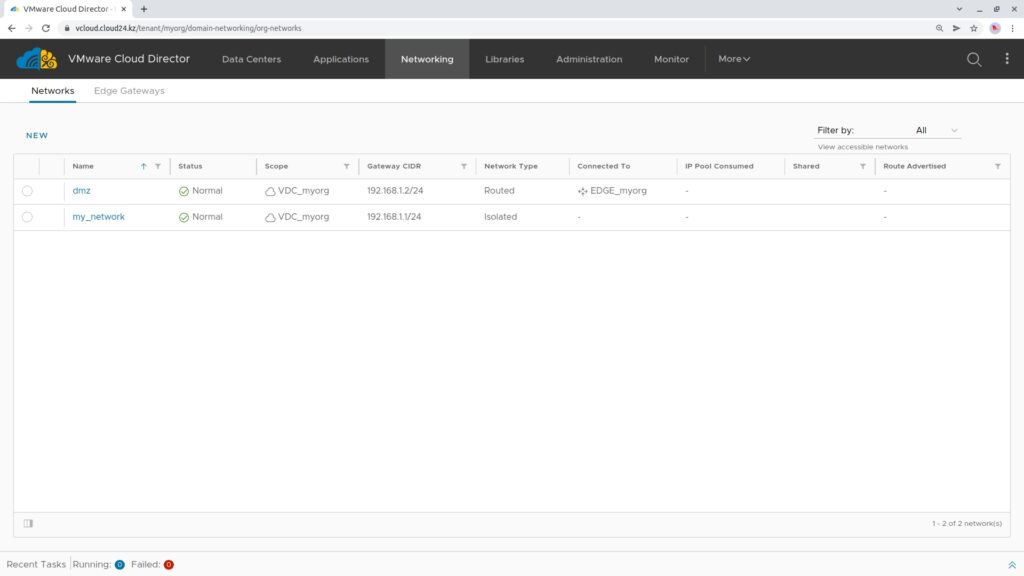This screenshot has height=576, width=1024.
Task: Open the dmz network link
Action: click(x=82, y=191)
